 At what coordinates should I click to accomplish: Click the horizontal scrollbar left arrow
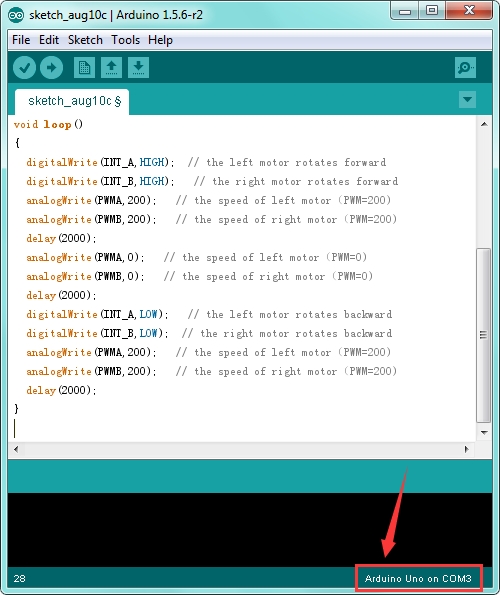(x=16, y=449)
